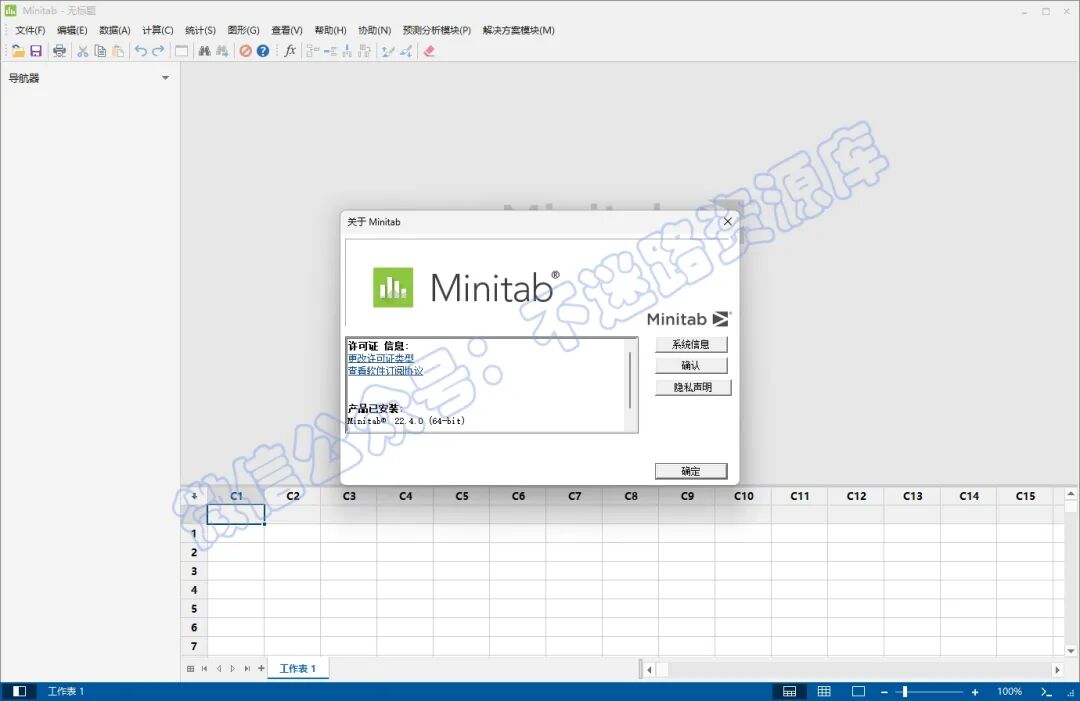The height and width of the screenshot is (701, 1080).
Task: Click the pink eraser clear icon
Action: tap(429, 51)
